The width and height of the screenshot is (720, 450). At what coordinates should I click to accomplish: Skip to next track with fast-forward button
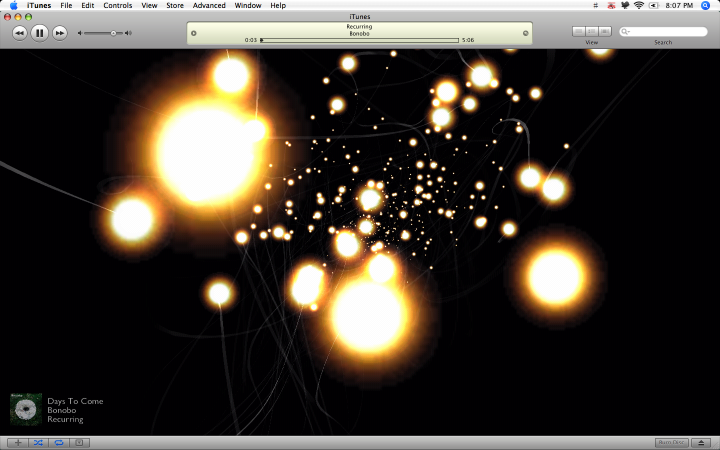tap(60, 33)
